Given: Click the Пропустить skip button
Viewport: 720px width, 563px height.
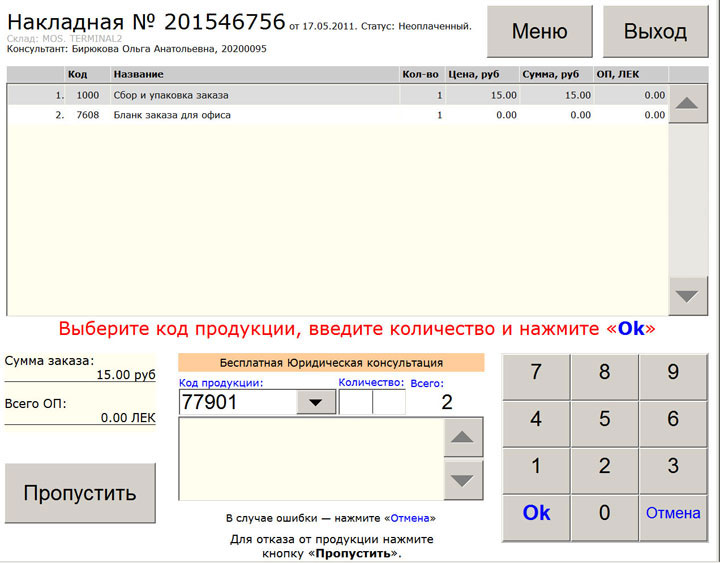Looking at the screenshot, I should (80, 493).
